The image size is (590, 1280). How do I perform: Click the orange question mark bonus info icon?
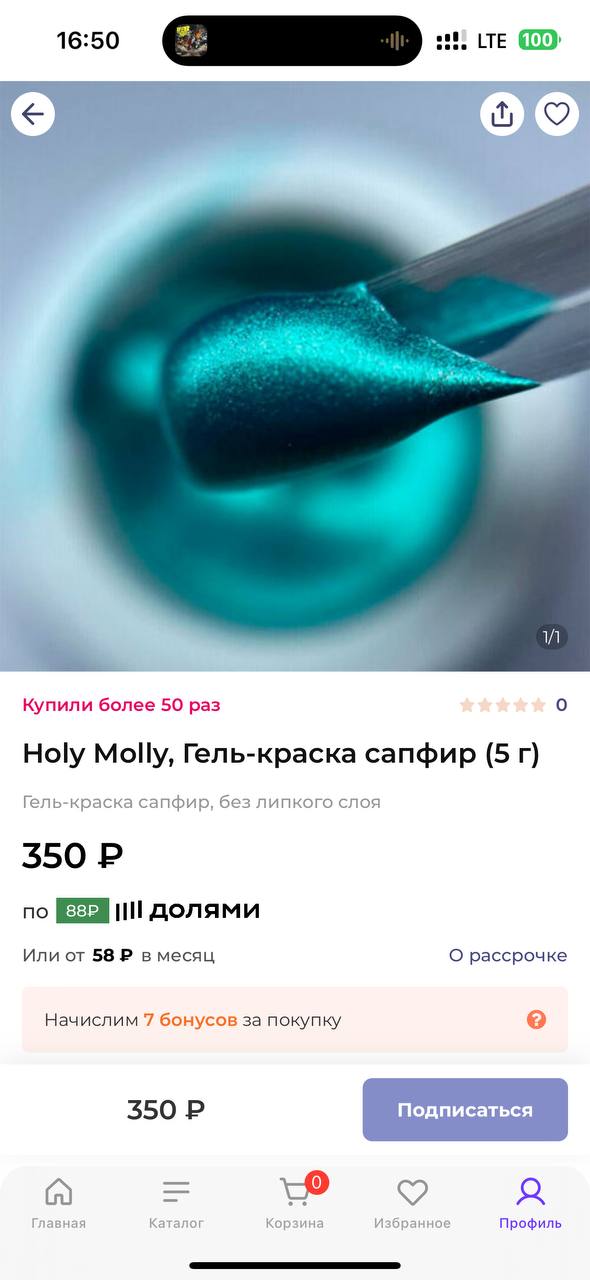(537, 1020)
